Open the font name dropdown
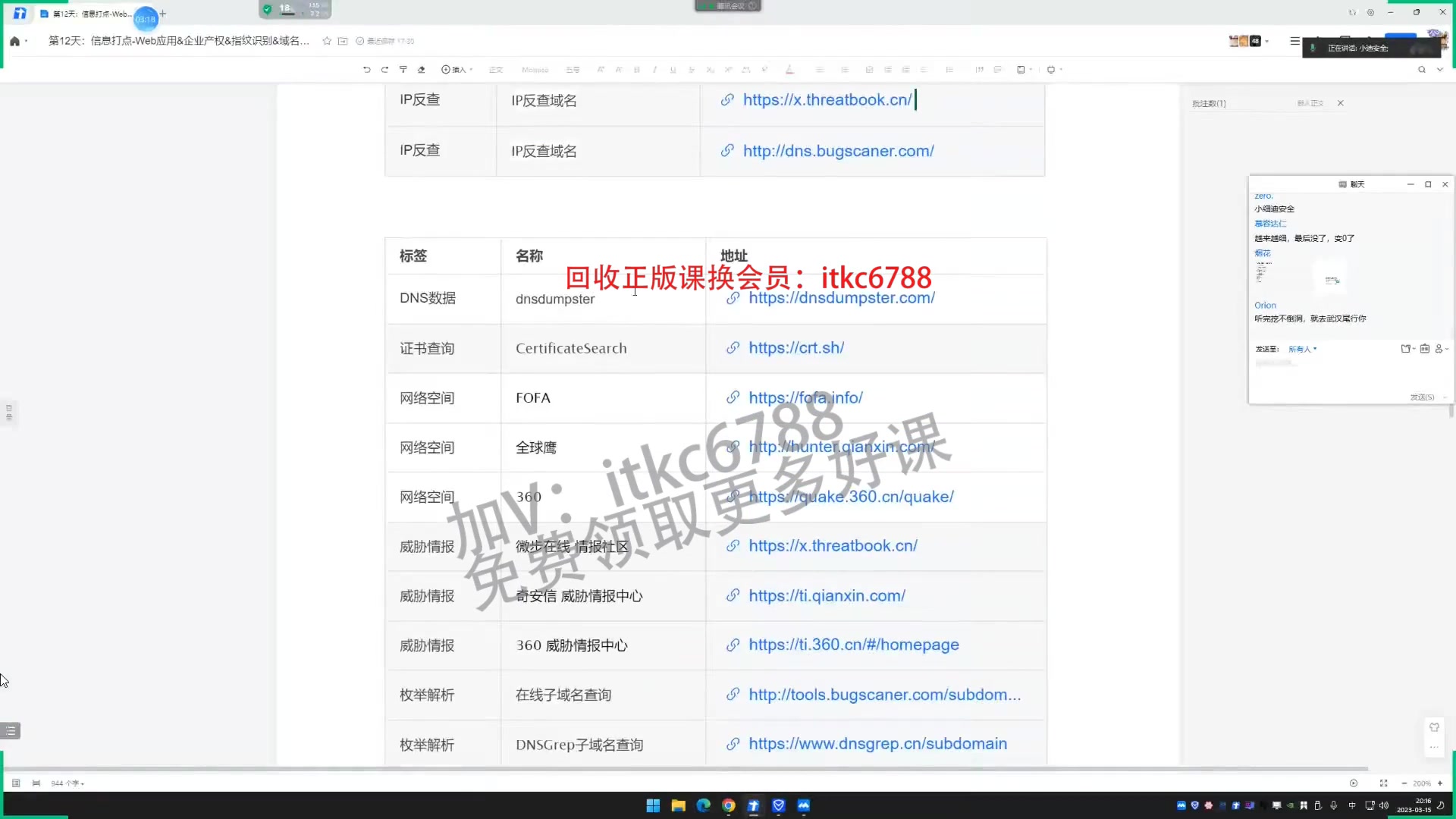The width and height of the screenshot is (1456, 819). pyautogui.click(x=535, y=69)
